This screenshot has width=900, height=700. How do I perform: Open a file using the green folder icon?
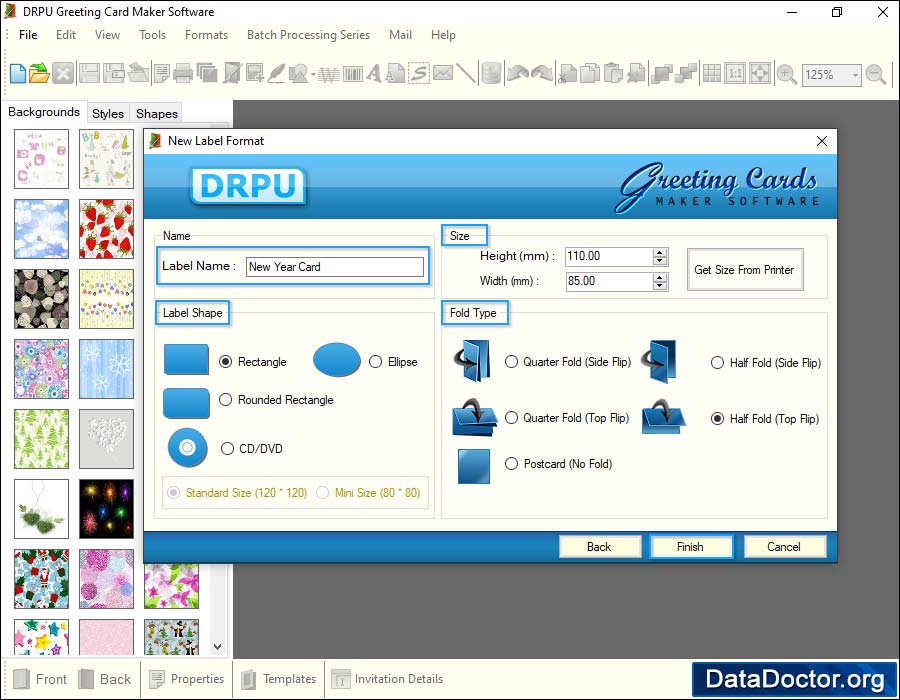(x=39, y=74)
